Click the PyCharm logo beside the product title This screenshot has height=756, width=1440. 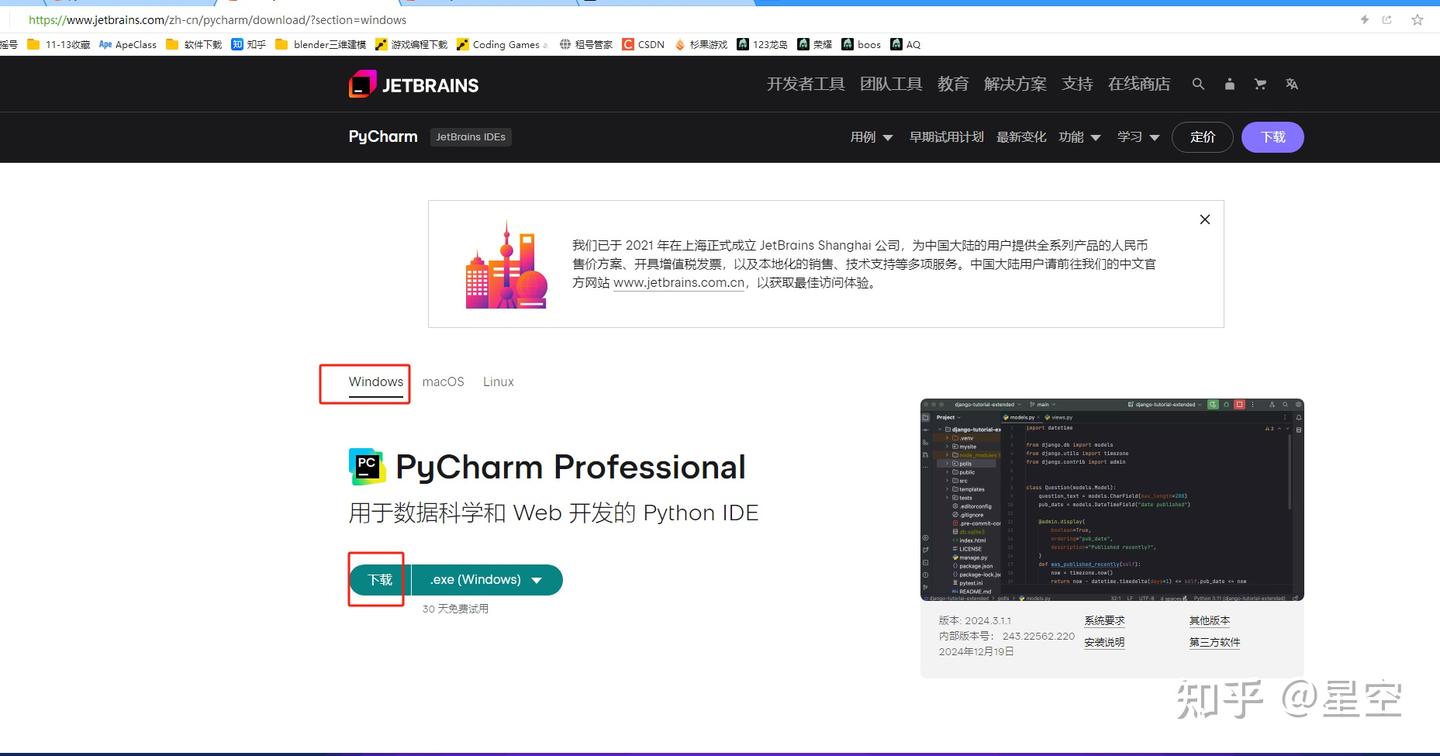click(366, 466)
